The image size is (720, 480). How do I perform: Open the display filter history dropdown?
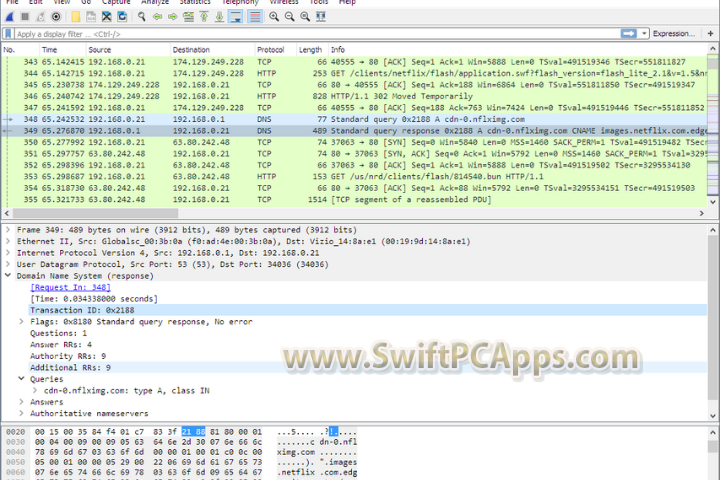644,34
